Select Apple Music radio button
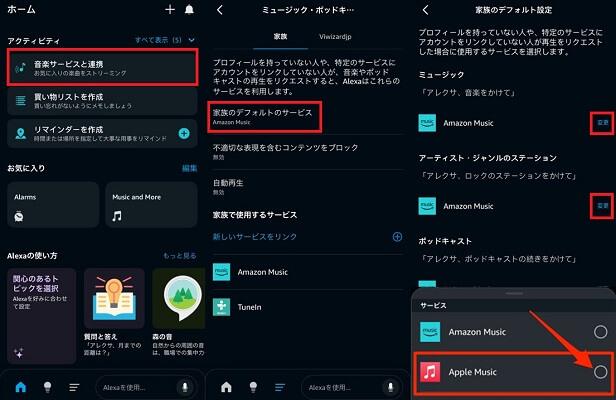Viewport: 616px width, 400px height. [x=600, y=372]
